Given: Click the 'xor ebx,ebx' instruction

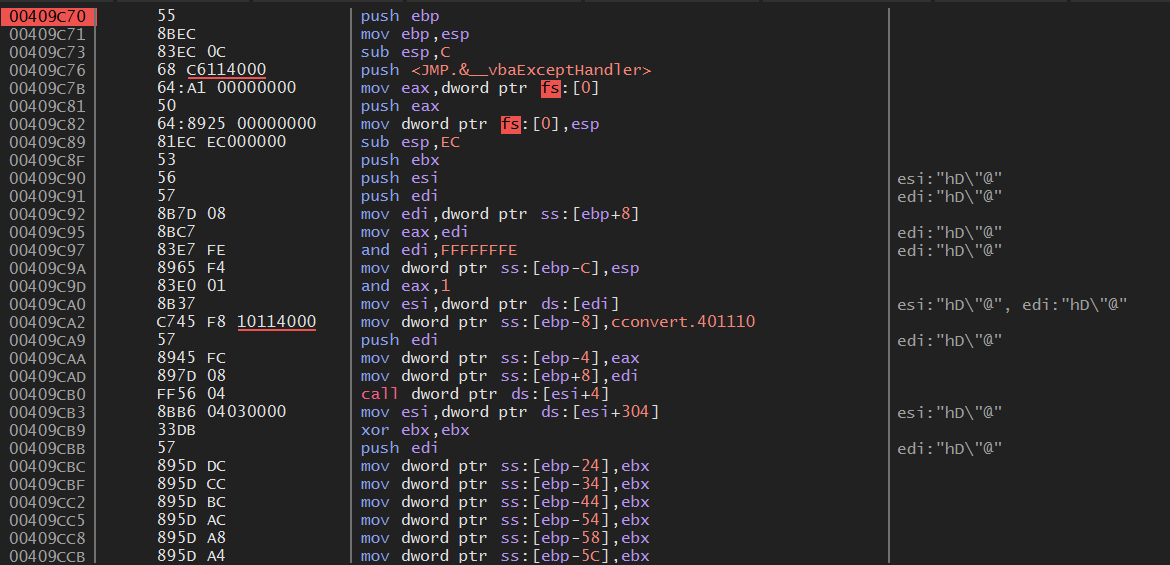Looking at the screenshot, I should [x=415, y=430].
